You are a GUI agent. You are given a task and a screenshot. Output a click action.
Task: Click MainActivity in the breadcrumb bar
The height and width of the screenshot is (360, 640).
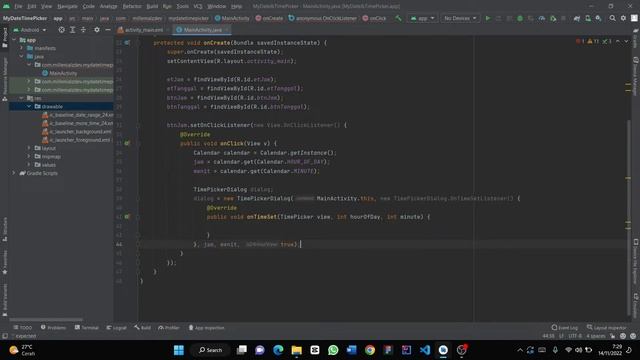pos(232,18)
